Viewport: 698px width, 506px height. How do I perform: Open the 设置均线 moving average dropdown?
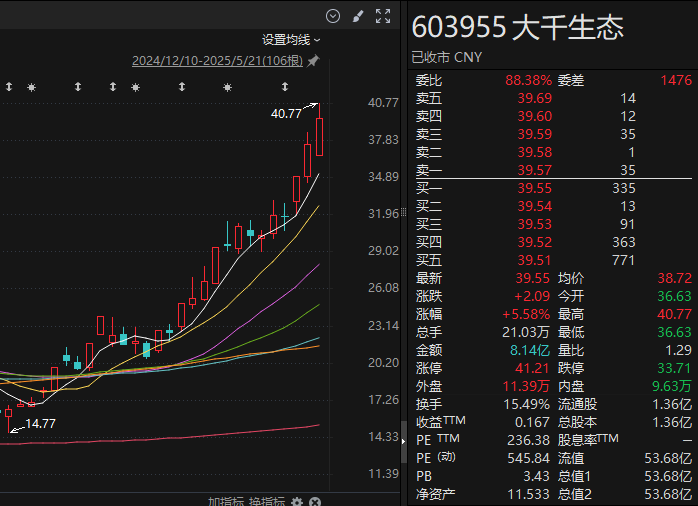(291, 40)
